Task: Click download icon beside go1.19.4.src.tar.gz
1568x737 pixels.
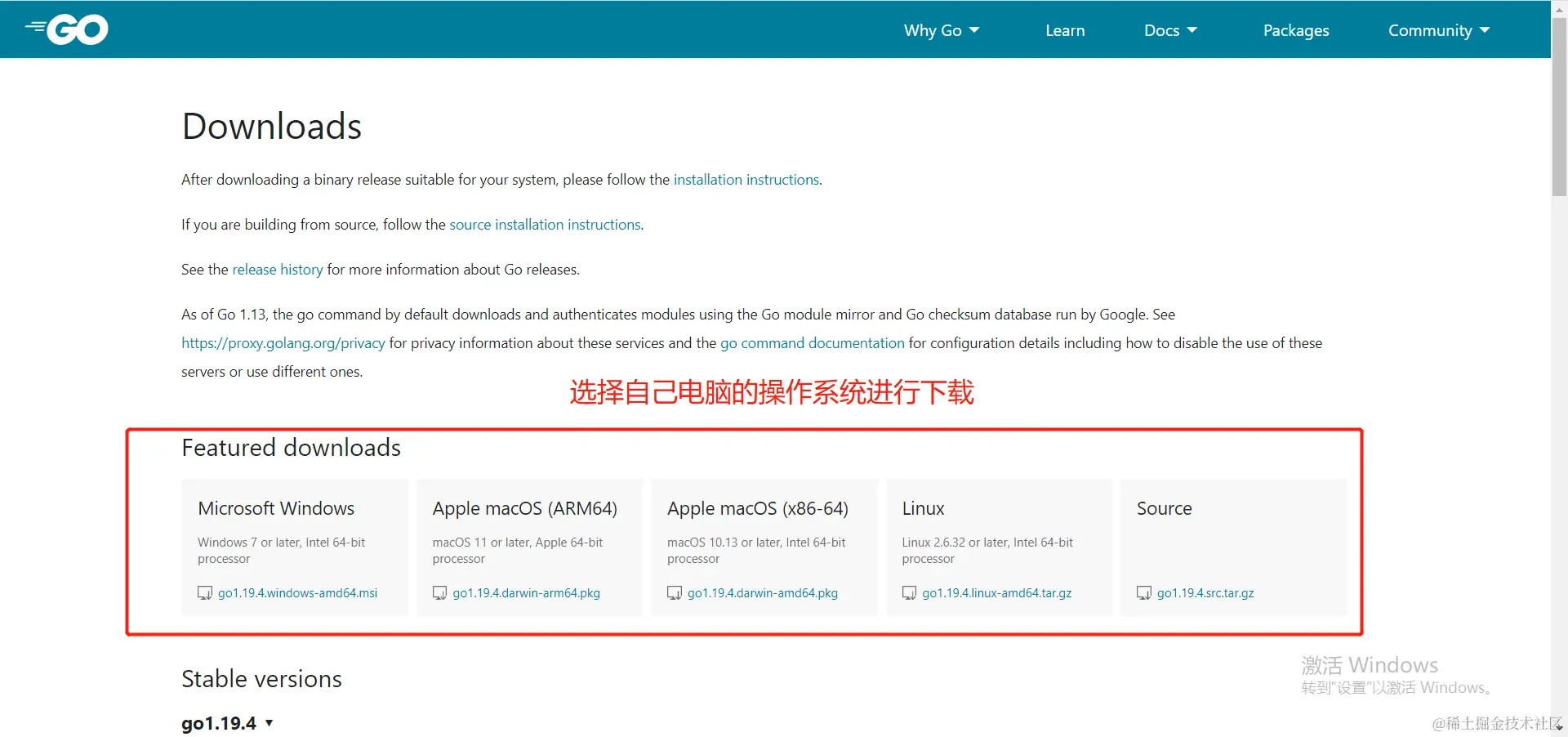Action: (1144, 593)
